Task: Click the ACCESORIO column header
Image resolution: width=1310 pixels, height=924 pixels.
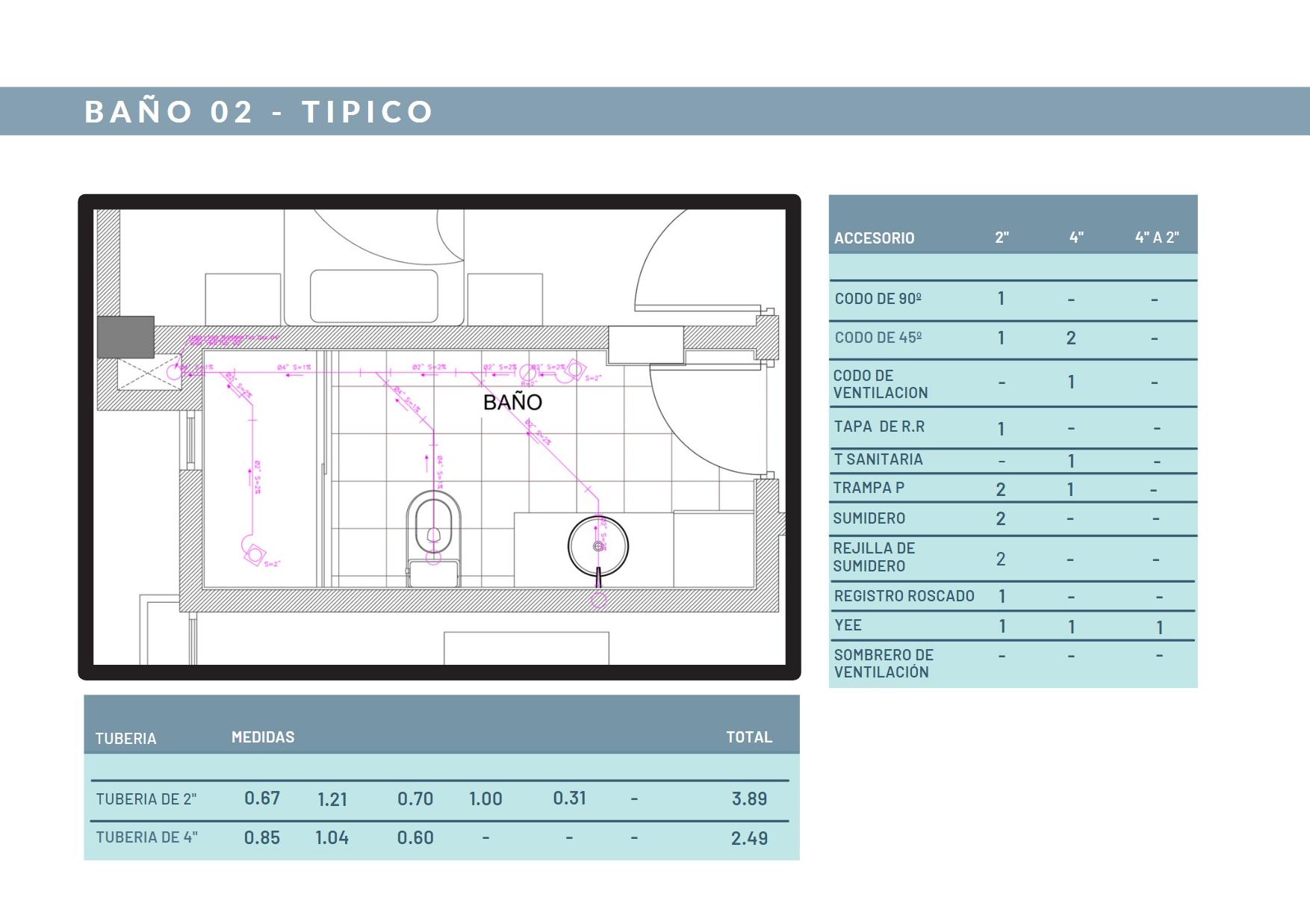Action: 874,238
